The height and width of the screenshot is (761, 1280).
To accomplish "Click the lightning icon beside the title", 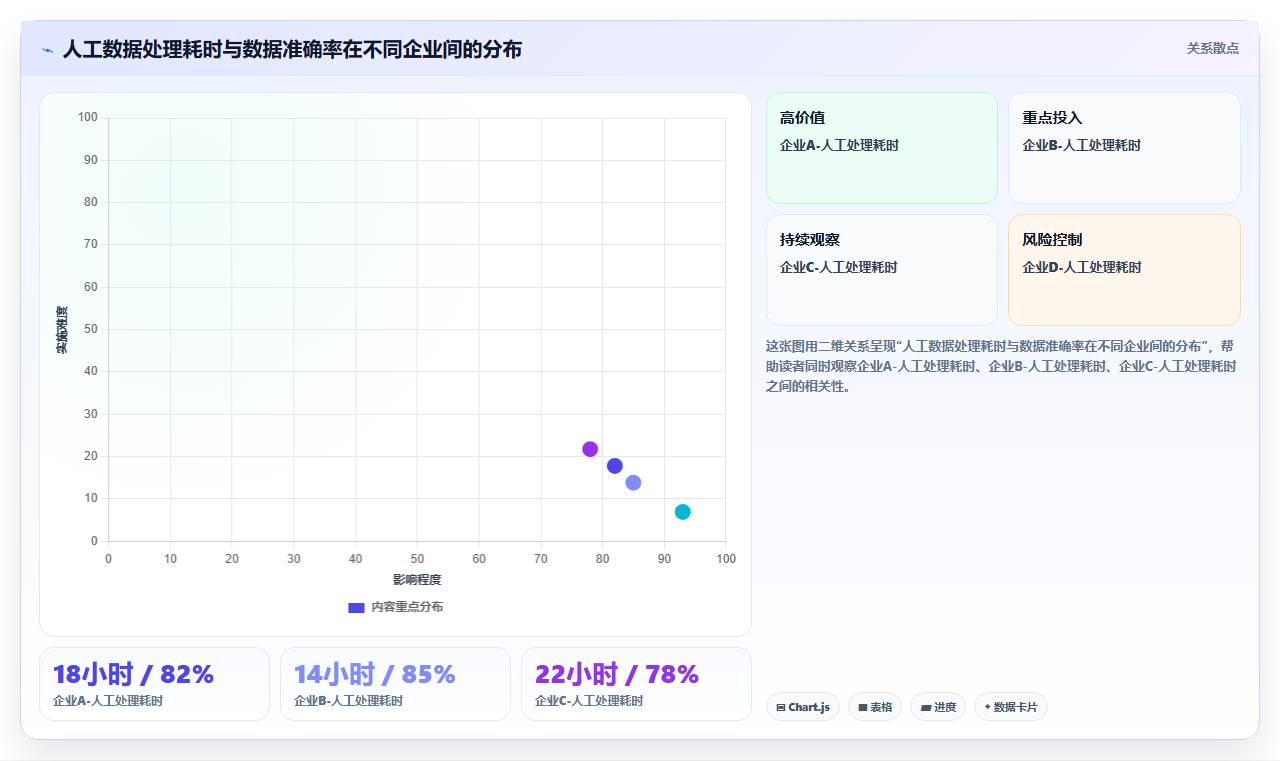I will coord(47,50).
